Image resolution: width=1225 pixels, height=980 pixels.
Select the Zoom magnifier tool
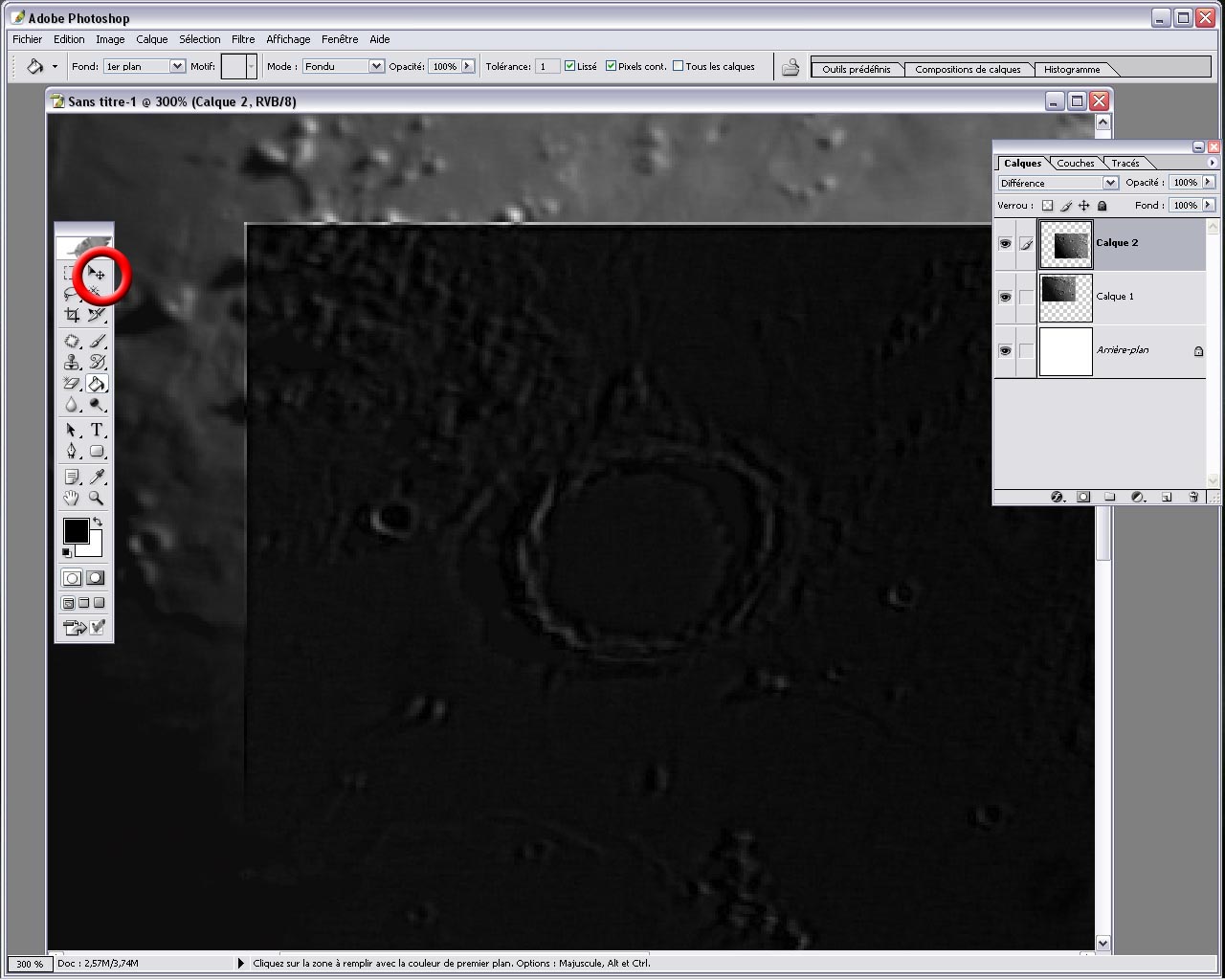coord(97,498)
